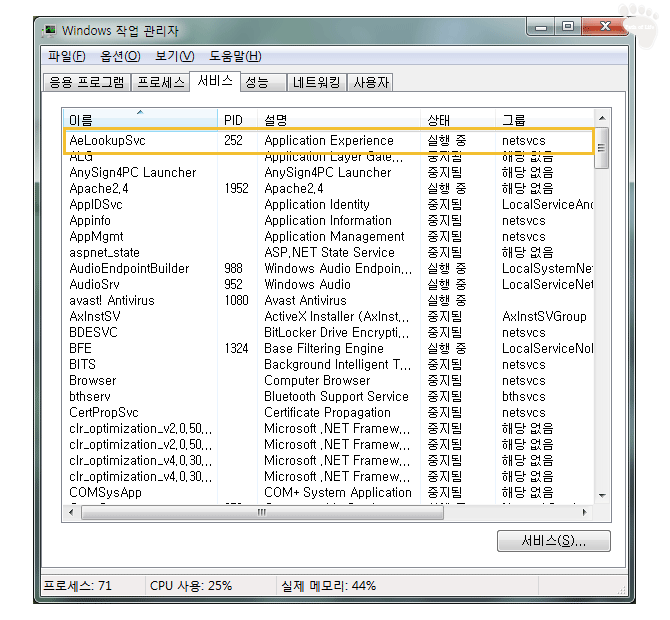Screen dimensions: 670x620
Task: Sort by the 그룹 column header
Action: tap(544, 120)
